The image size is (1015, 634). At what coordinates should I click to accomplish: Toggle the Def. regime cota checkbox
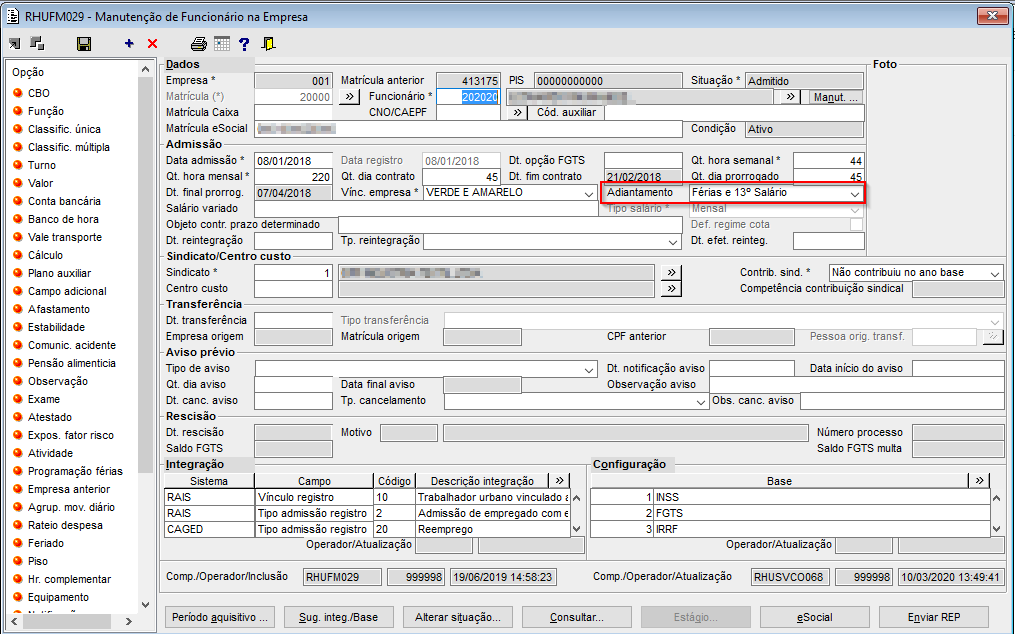click(x=856, y=225)
